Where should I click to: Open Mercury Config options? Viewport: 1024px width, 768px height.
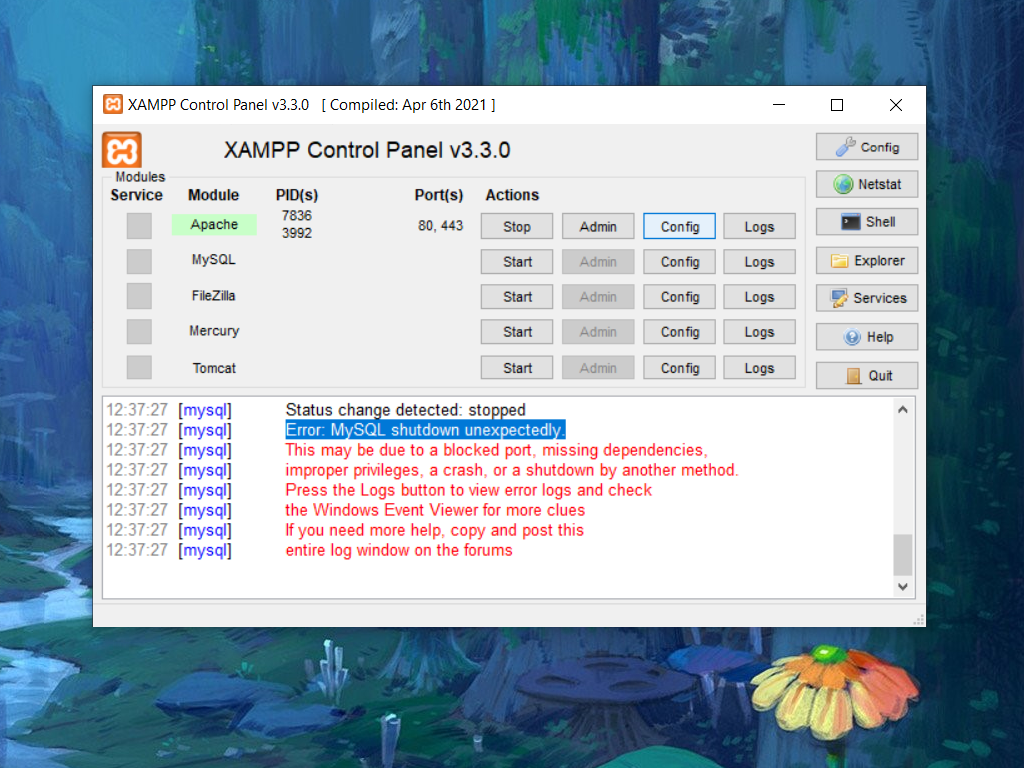click(x=679, y=332)
